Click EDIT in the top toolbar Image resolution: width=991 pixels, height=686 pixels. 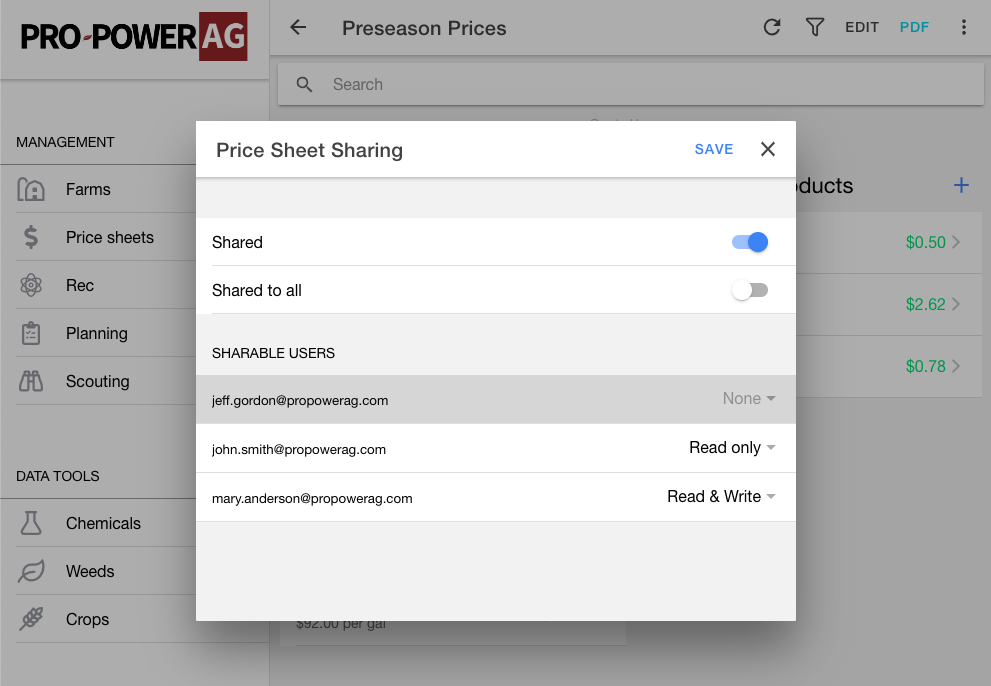[862, 27]
